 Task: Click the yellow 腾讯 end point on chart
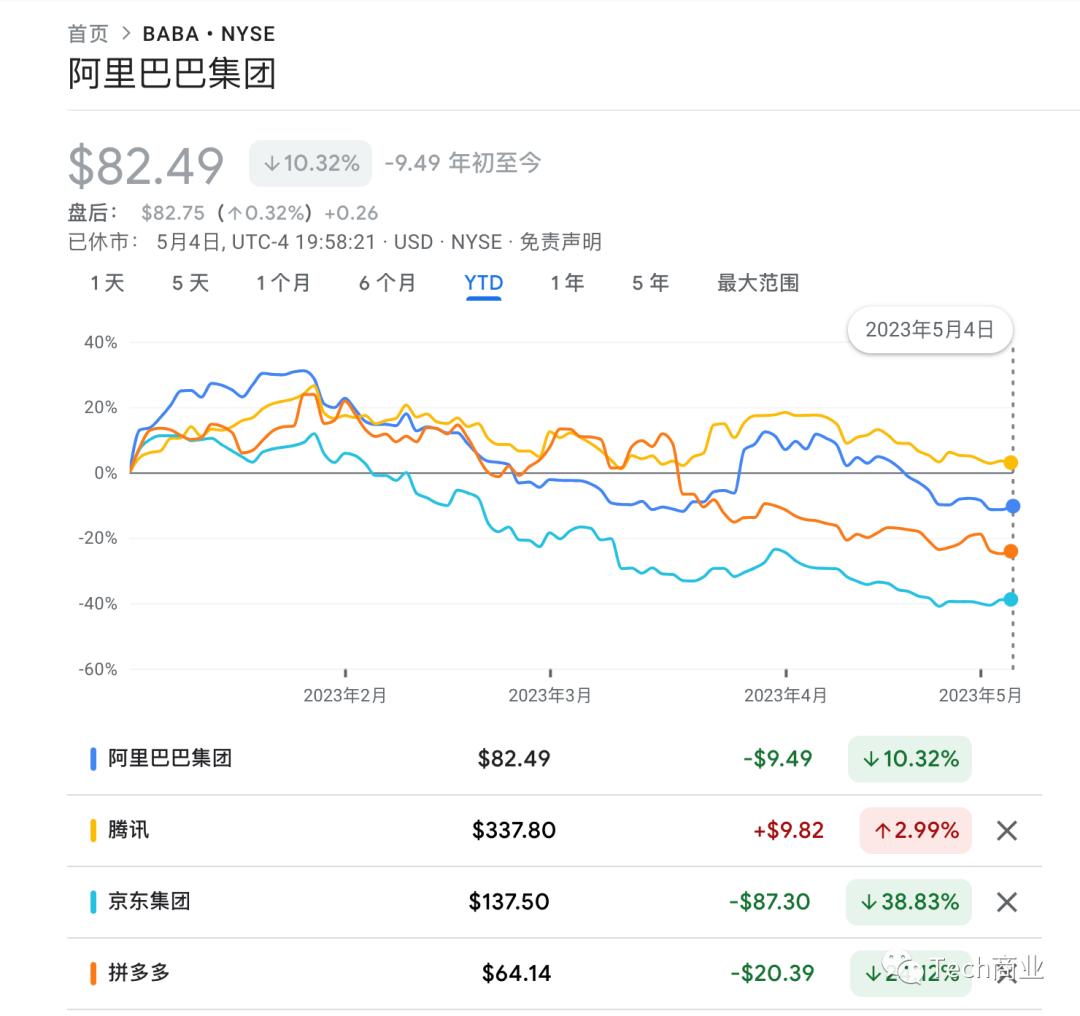(x=1010, y=463)
